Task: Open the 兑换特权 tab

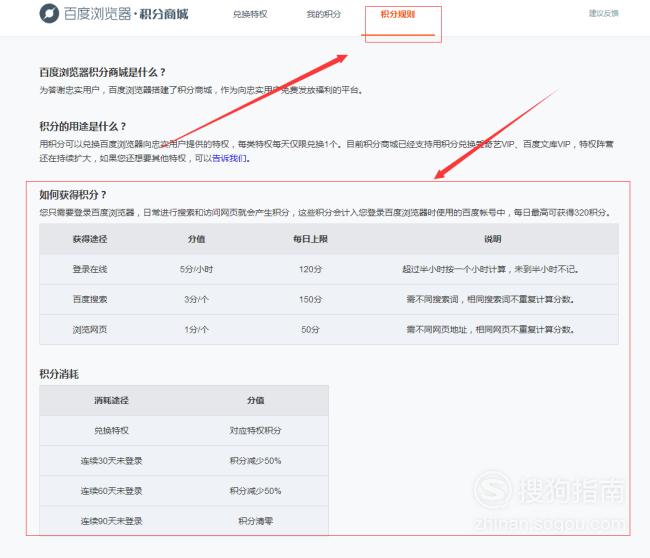Action: click(250, 14)
